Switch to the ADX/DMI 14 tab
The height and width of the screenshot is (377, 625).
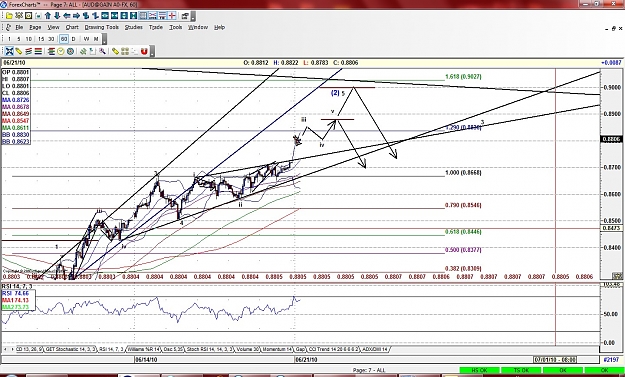375,349
